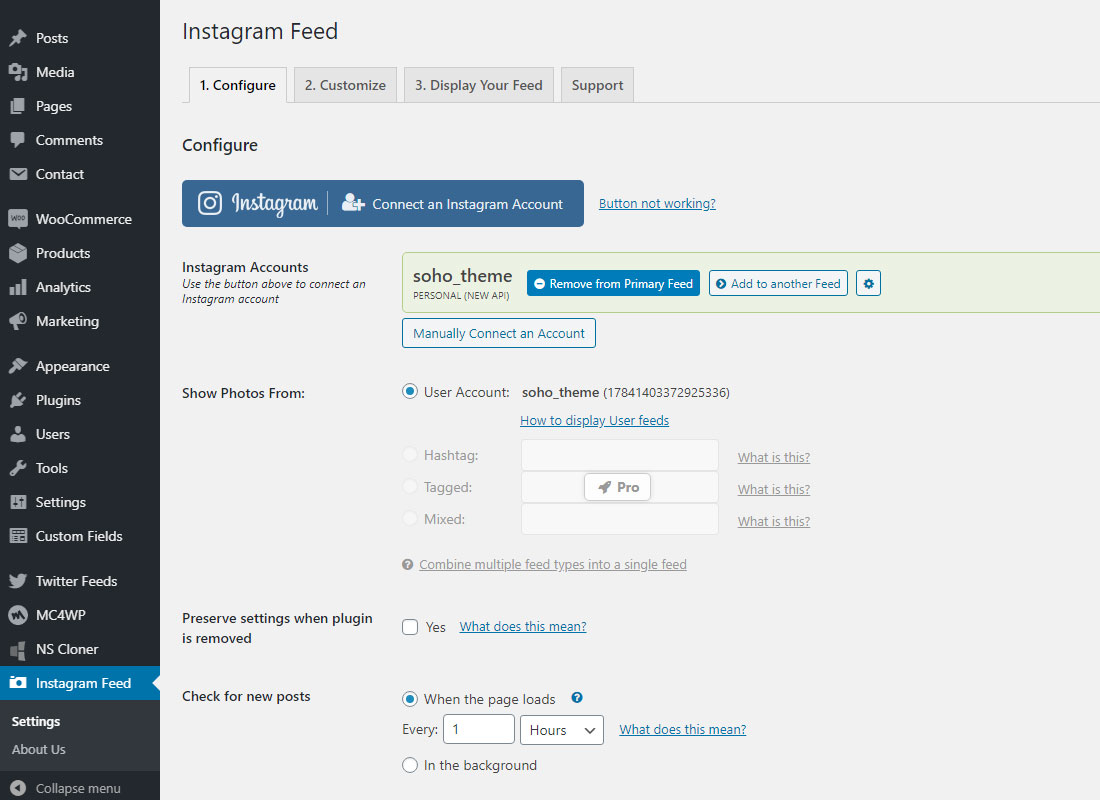Click the Twitter Feeds bird icon
The width and height of the screenshot is (1100, 800).
point(18,581)
